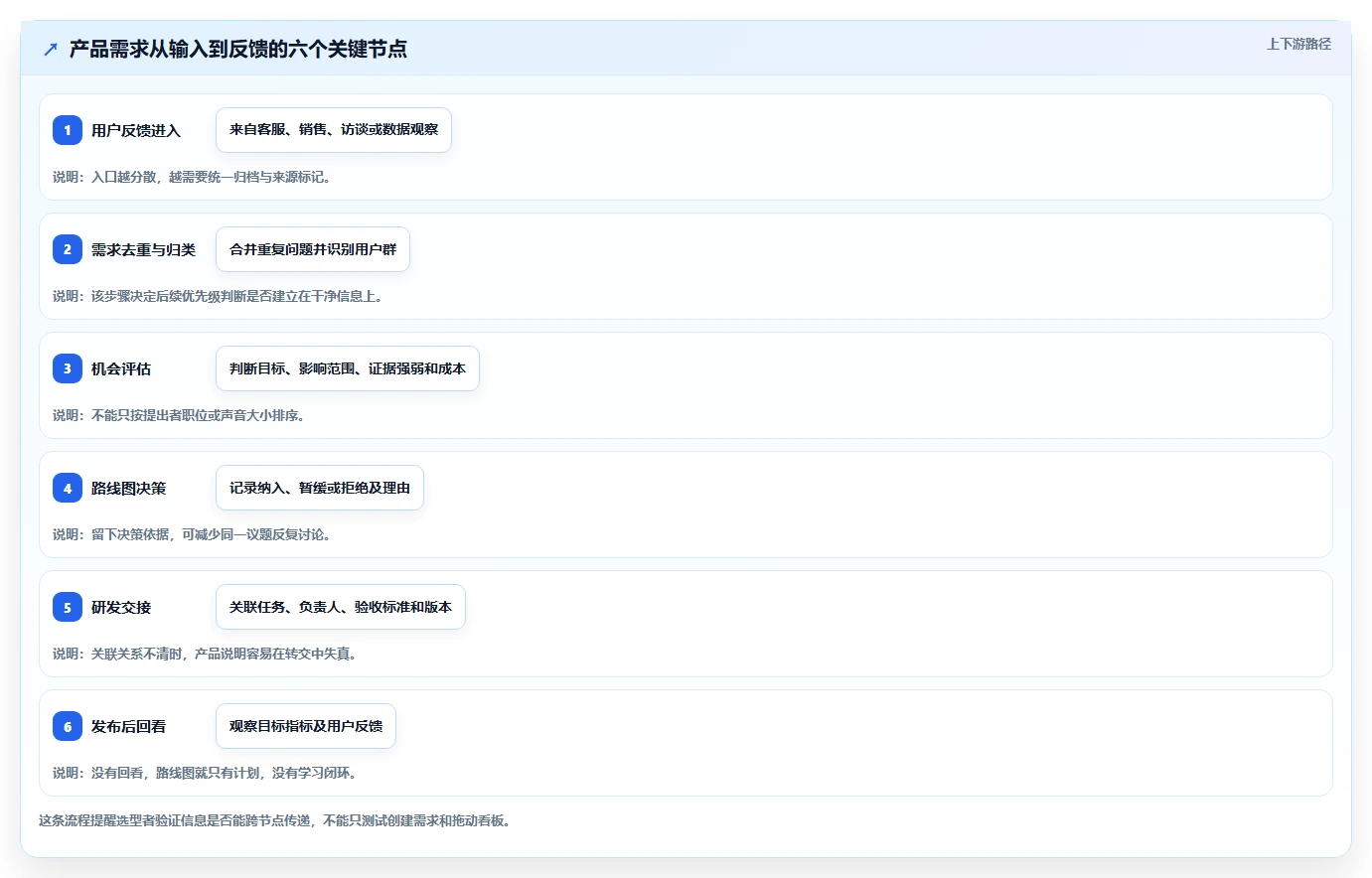Click the step 5 number badge
This screenshot has width=1372, height=878.
(68, 607)
